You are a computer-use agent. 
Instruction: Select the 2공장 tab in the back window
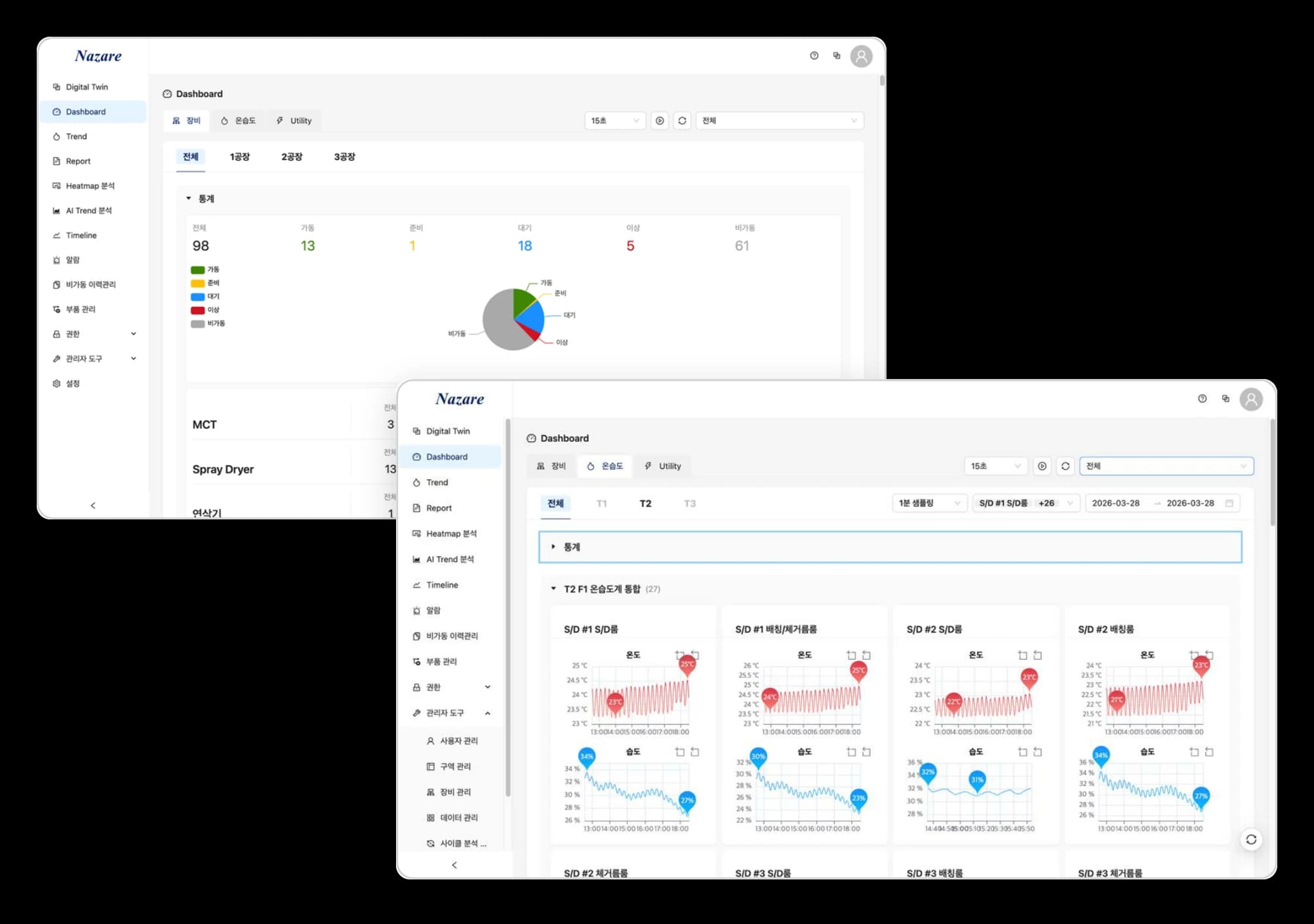pos(292,157)
